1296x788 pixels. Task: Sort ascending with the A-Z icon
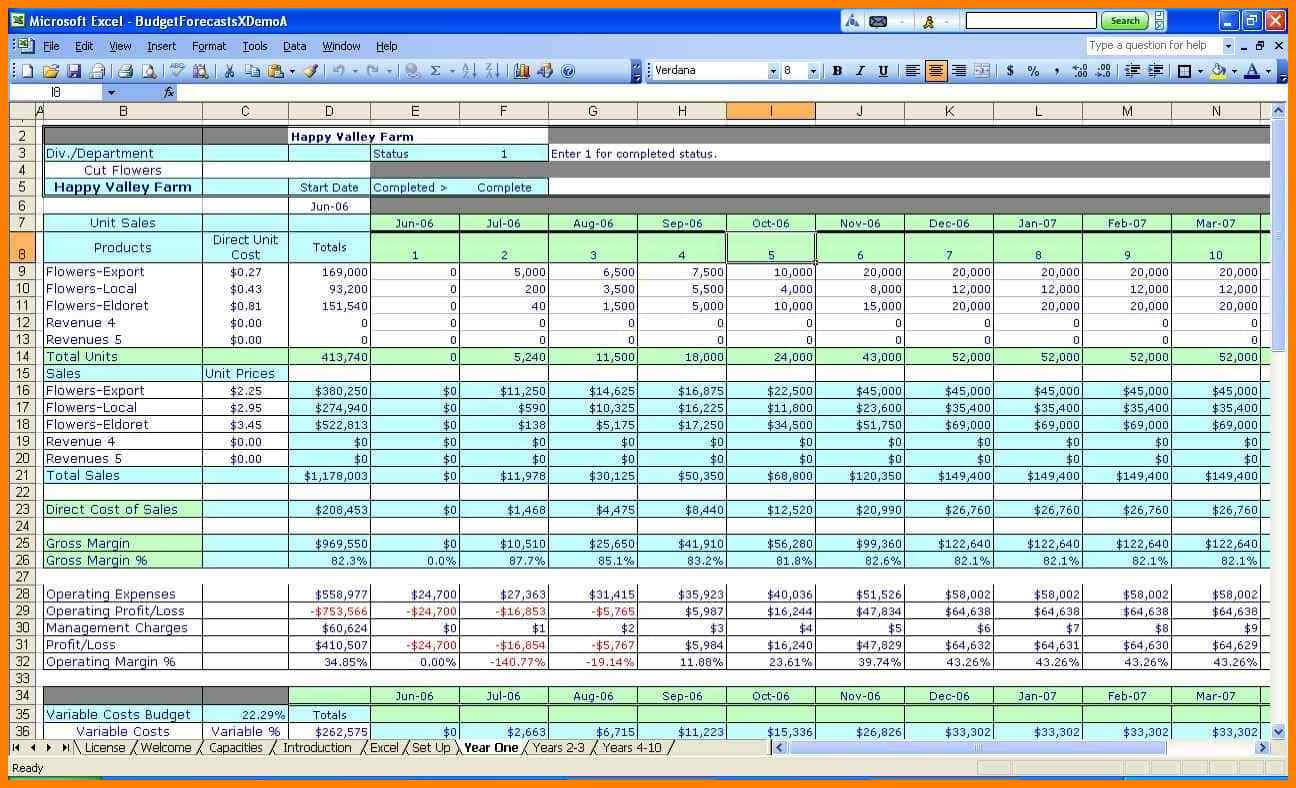click(x=467, y=71)
